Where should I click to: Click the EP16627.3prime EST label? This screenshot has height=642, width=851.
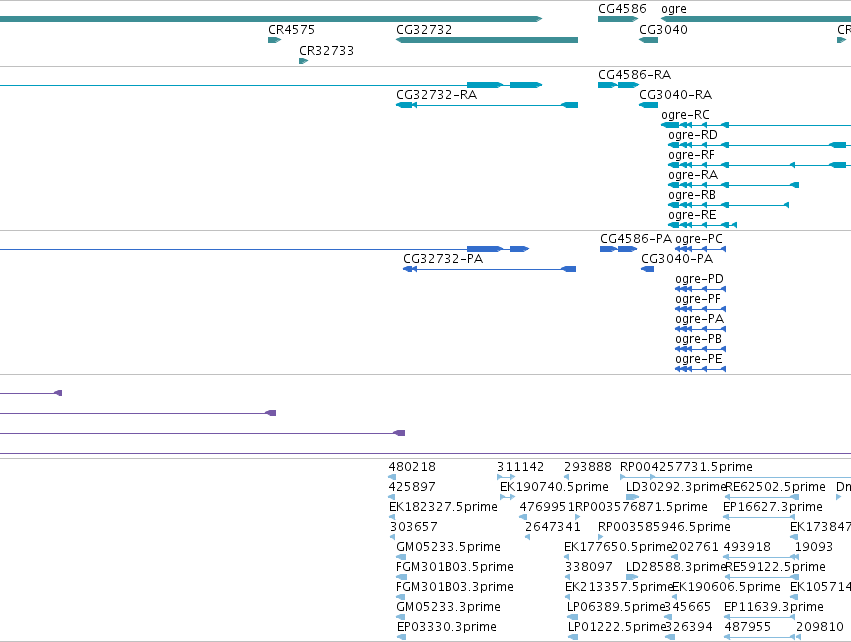click(773, 507)
